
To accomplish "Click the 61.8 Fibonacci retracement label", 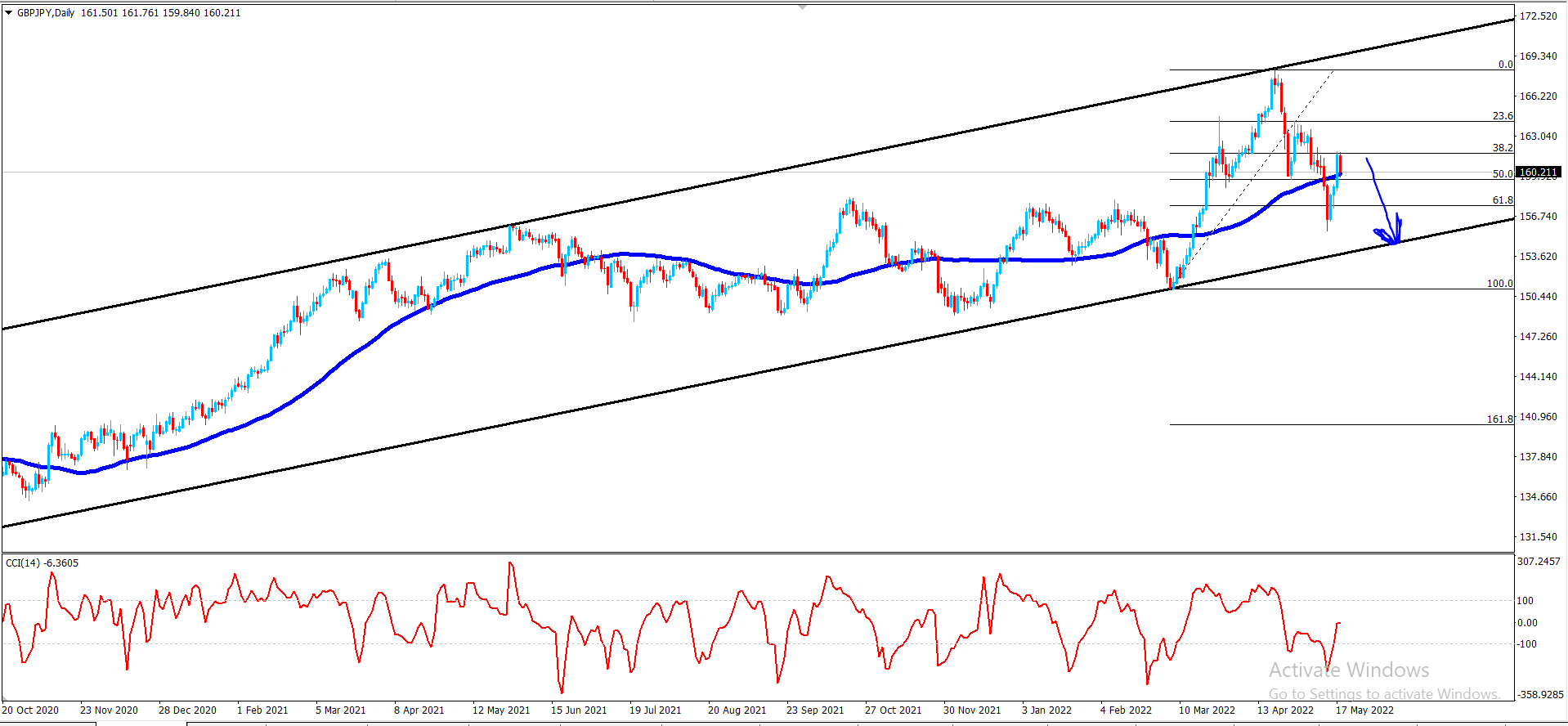I will click(1503, 200).
